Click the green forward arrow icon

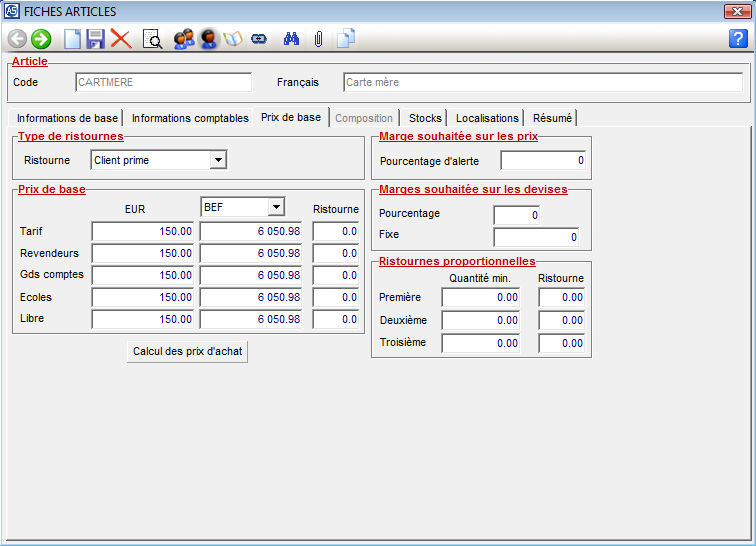41,39
